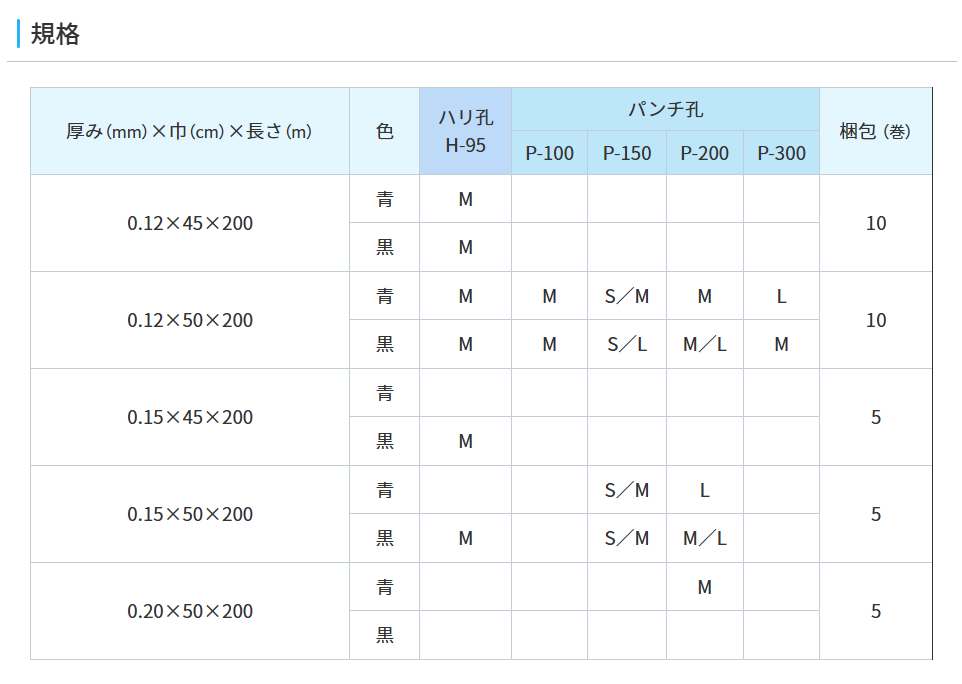The image size is (962, 684).
Task: Select the 0.12×45×200 size cell
Action: (x=190, y=223)
